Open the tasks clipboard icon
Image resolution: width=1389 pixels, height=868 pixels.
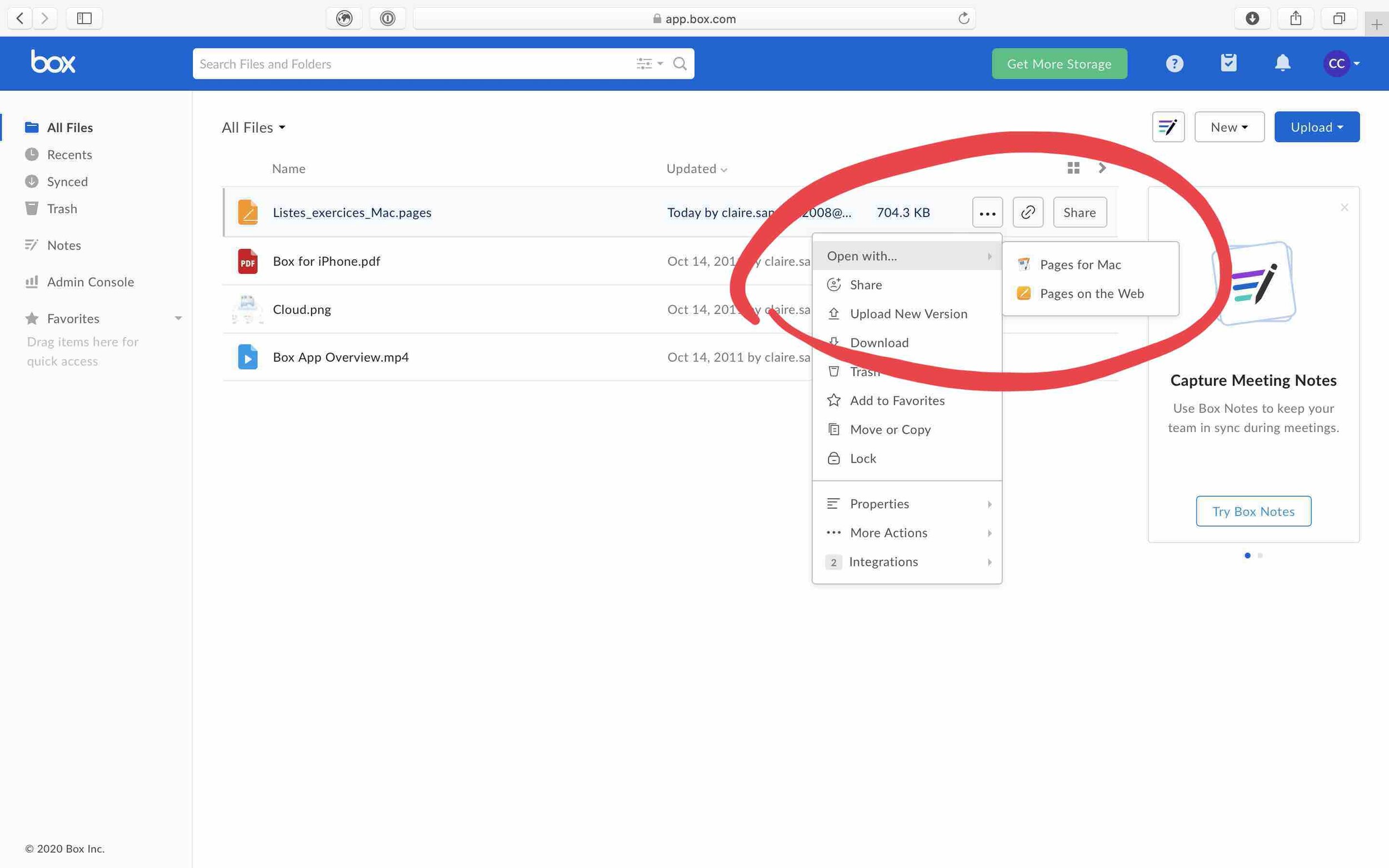point(1228,63)
